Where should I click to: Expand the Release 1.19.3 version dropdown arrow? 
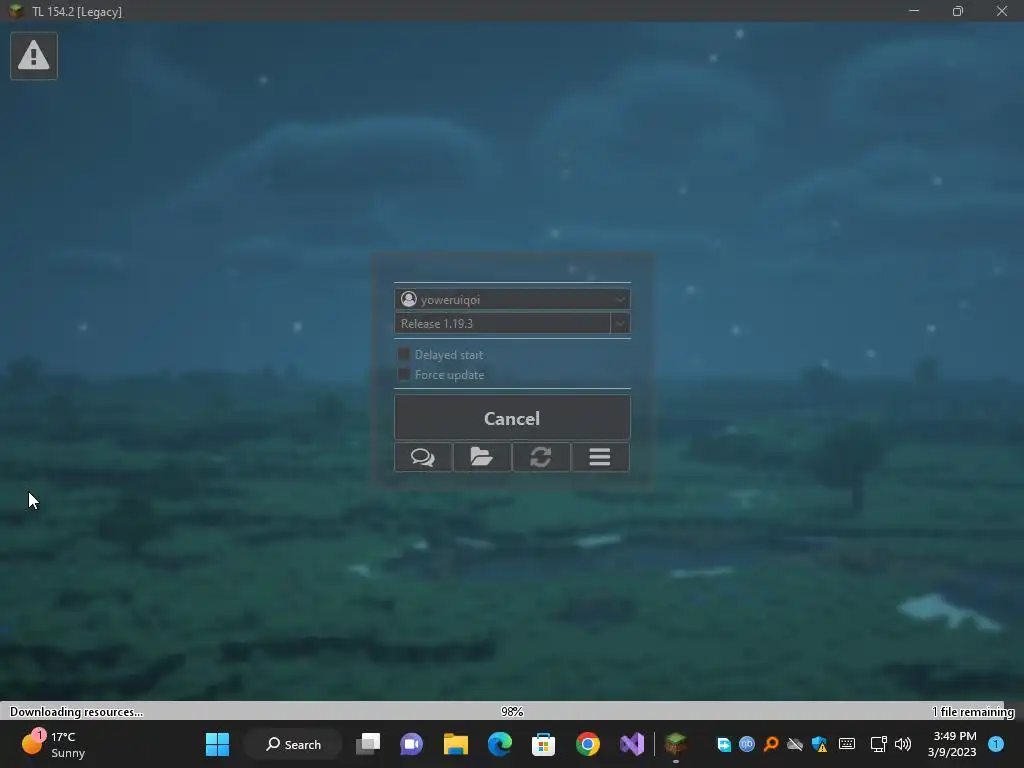(620, 323)
